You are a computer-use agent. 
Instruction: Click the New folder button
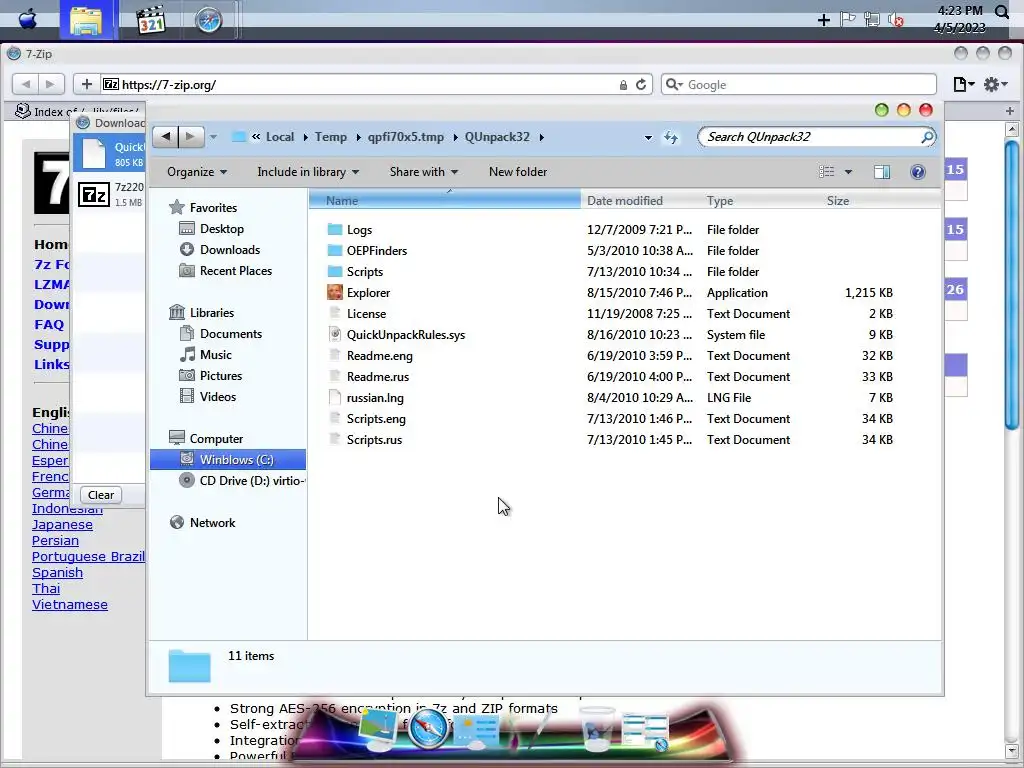518,172
